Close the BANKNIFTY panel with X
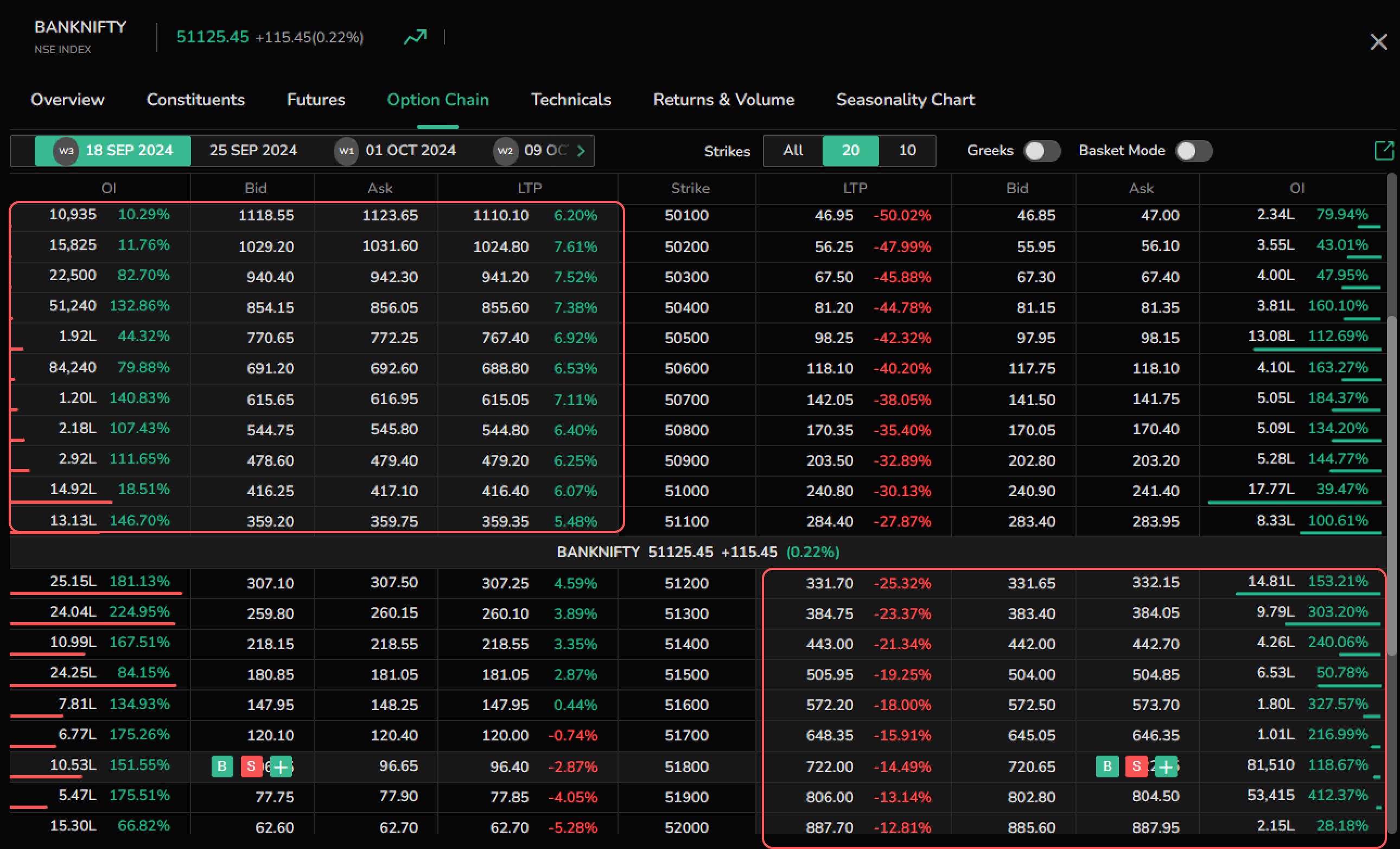This screenshot has width=1400, height=849. point(1378,41)
